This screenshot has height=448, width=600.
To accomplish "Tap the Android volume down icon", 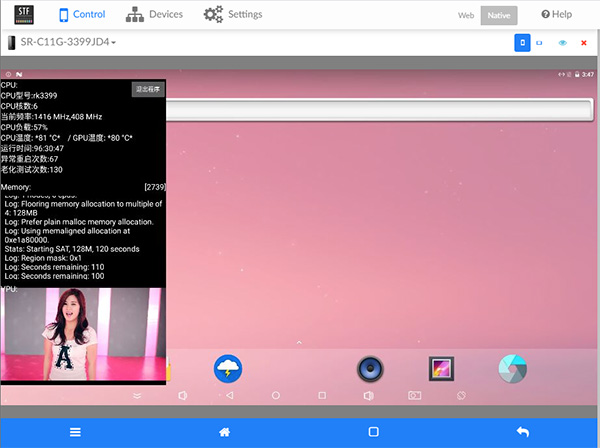I will click(x=183, y=396).
